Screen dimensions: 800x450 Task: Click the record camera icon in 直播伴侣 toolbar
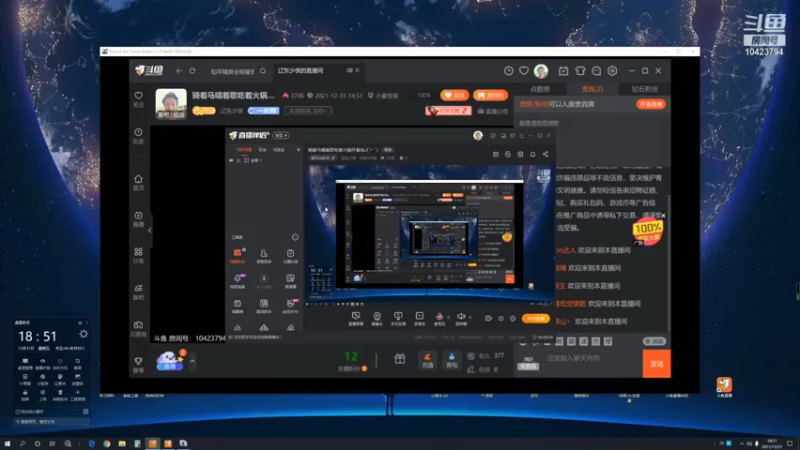click(x=488, y=318)
